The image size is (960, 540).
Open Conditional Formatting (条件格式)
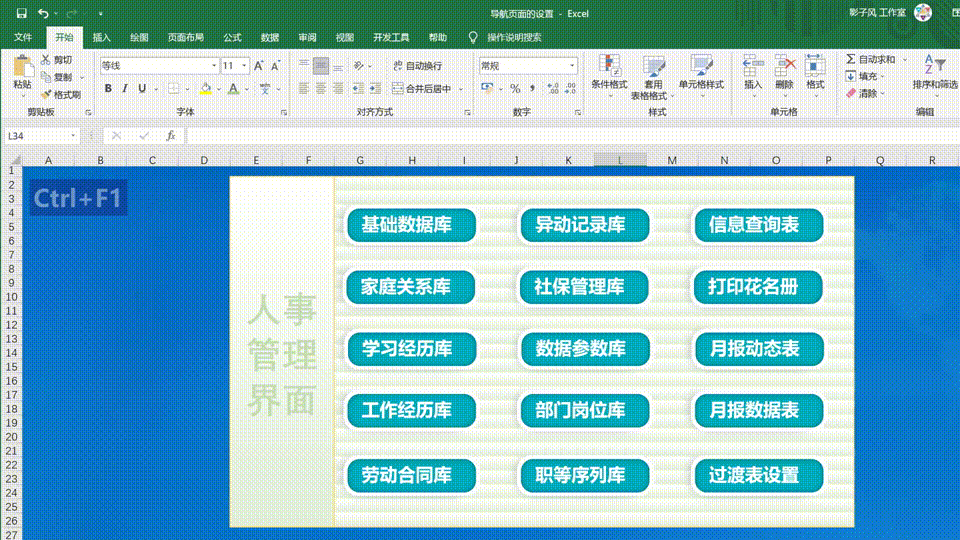(x=609, y=73)
